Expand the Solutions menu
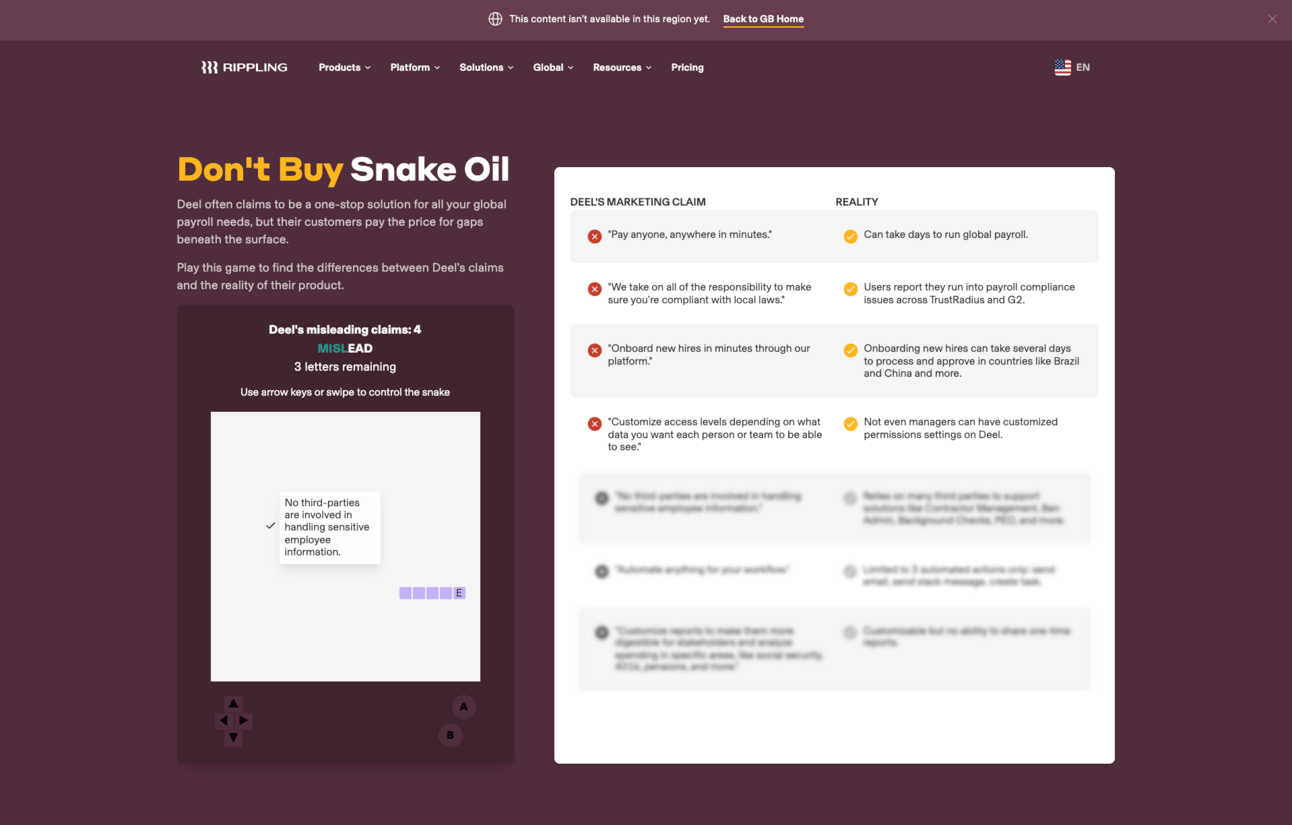This screenshot has height=825, width=1292. 486,67
